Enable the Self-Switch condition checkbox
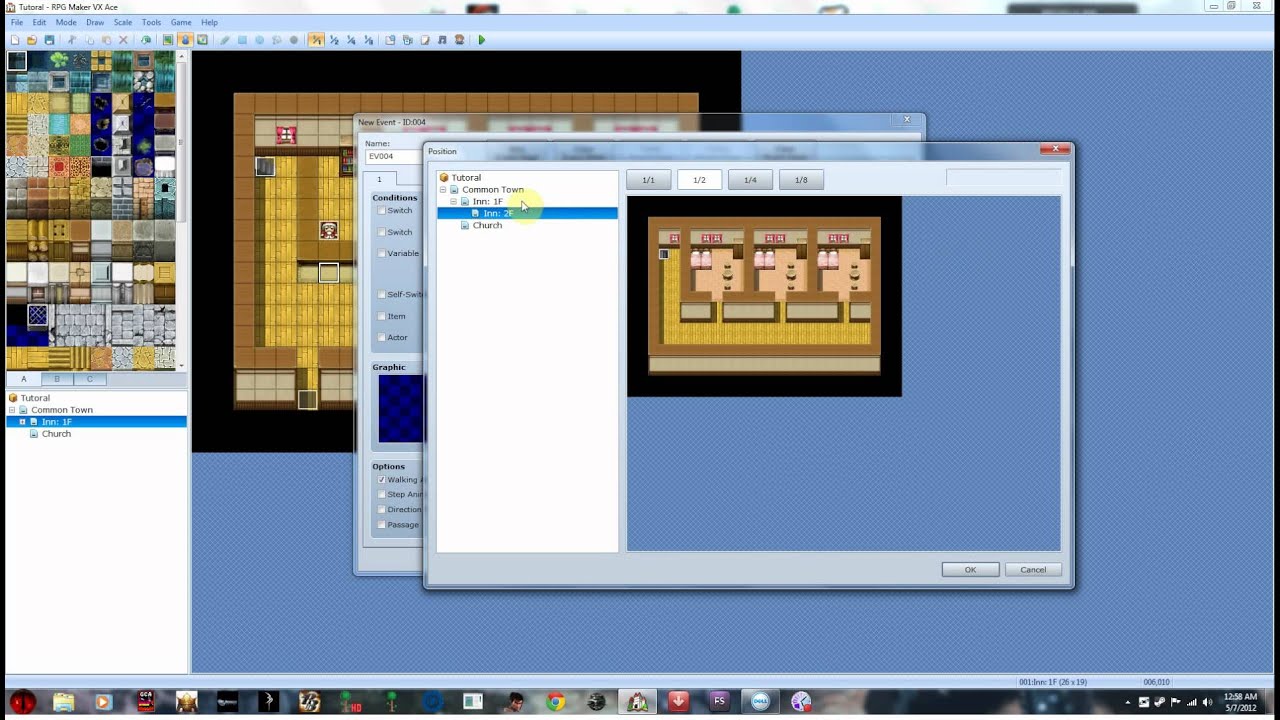 [x=381, y=294]
